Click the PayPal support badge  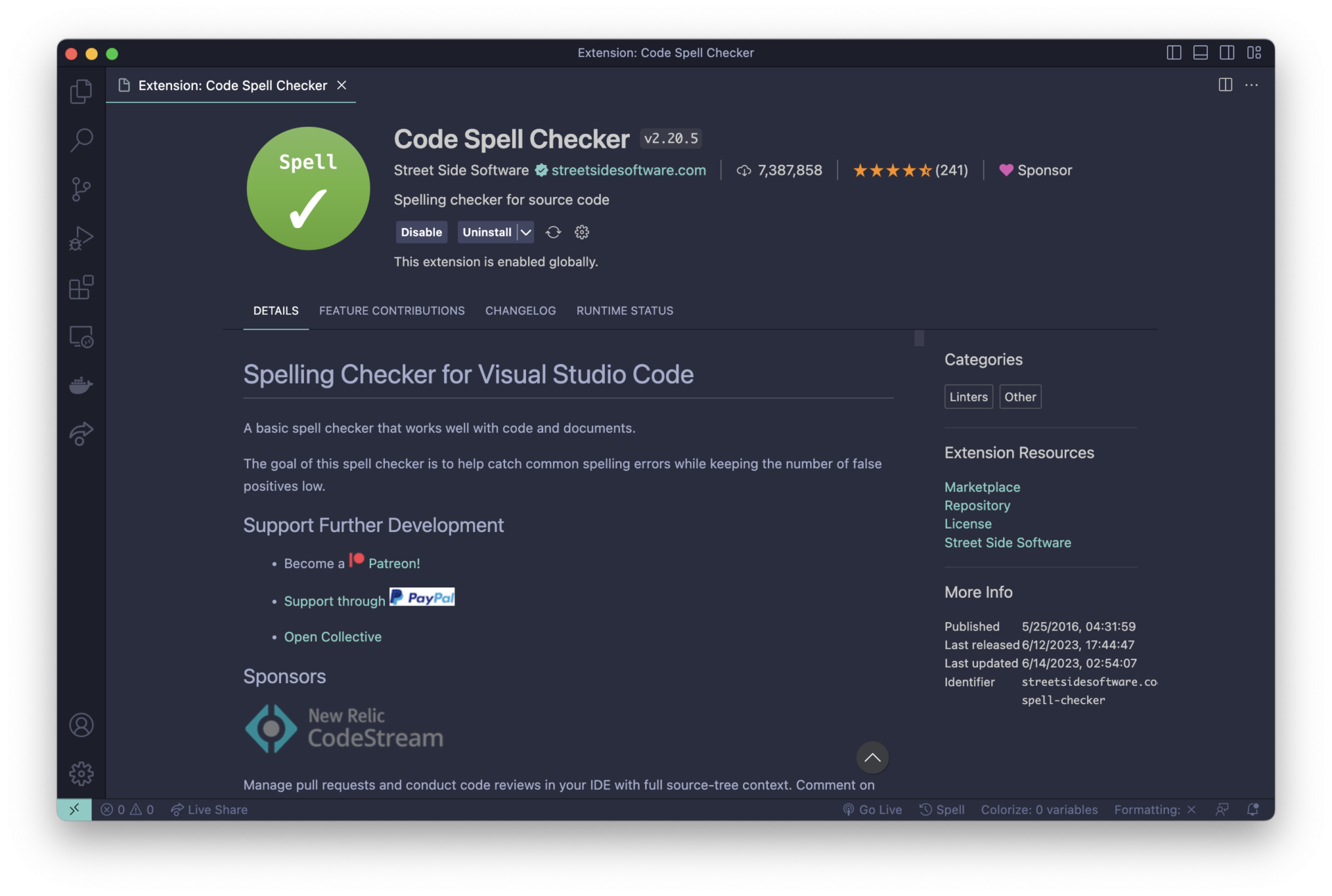[x=422, y=597]
